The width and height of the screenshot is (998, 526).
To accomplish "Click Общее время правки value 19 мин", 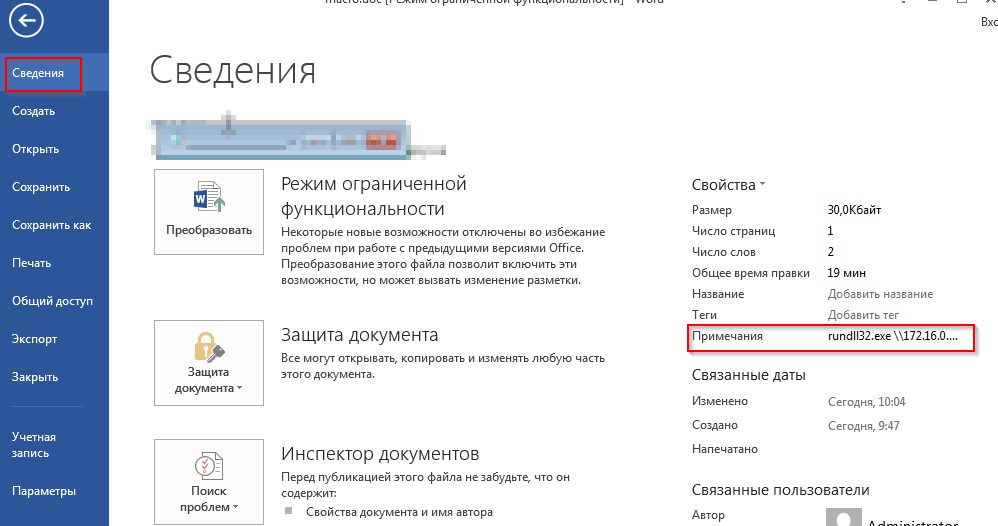I will pos(847,273).
